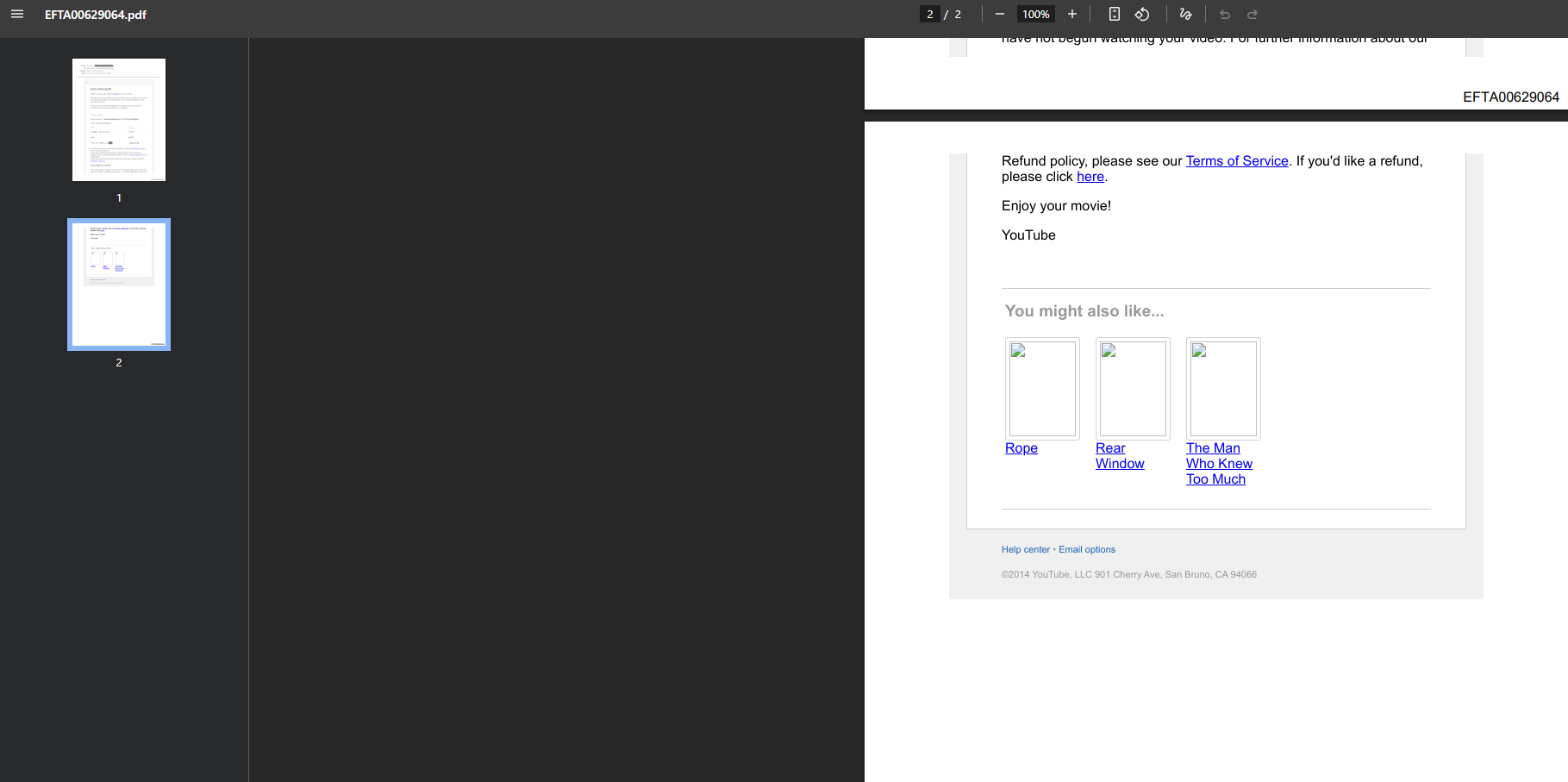Open the Terms of Service link
1568x782 pixels.
(x=1237, y=161)
